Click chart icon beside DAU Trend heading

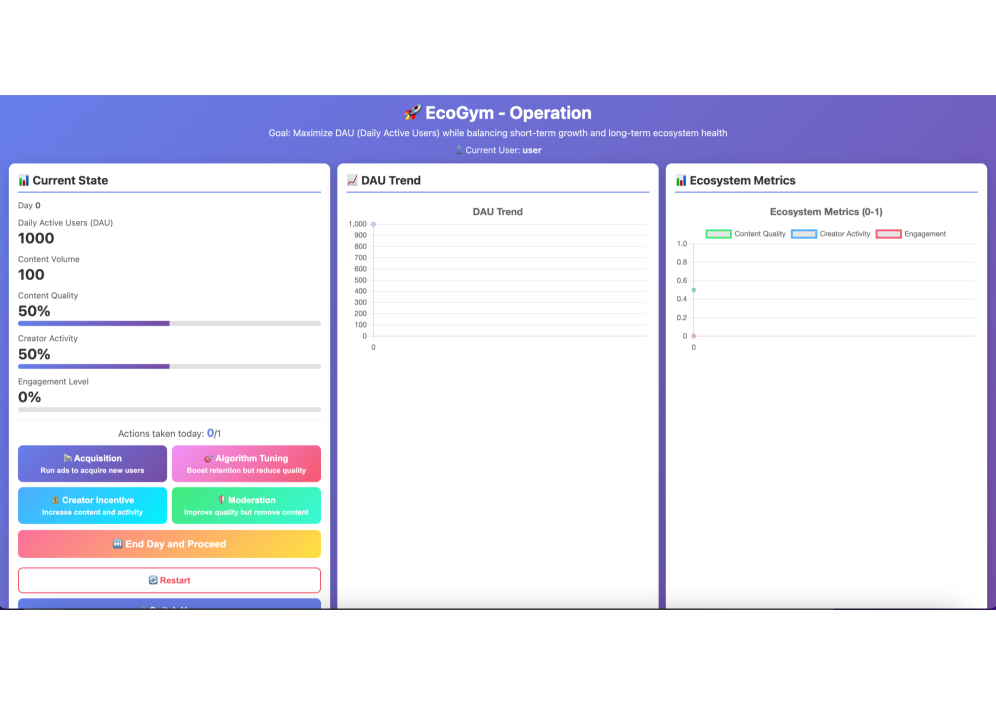coord(352,180)
